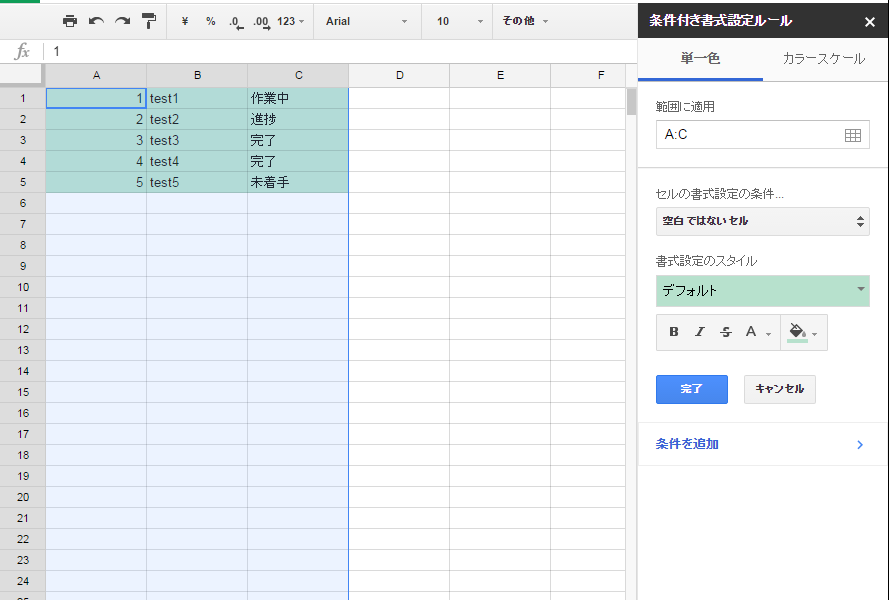Click the 完了 button

[692, 389]
